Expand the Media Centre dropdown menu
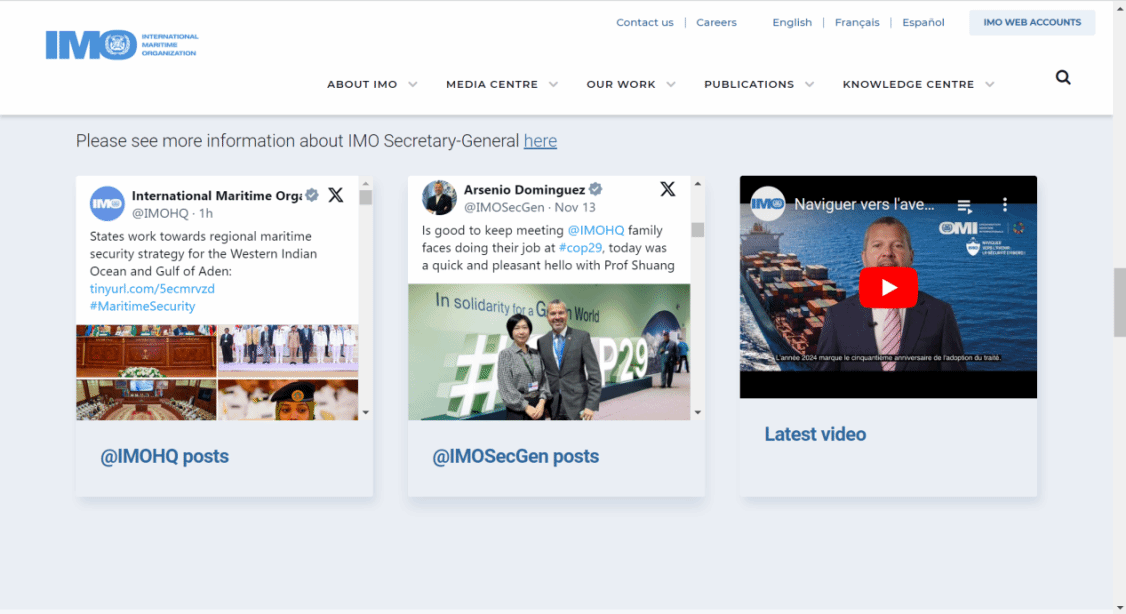 [x=501, y=84]
